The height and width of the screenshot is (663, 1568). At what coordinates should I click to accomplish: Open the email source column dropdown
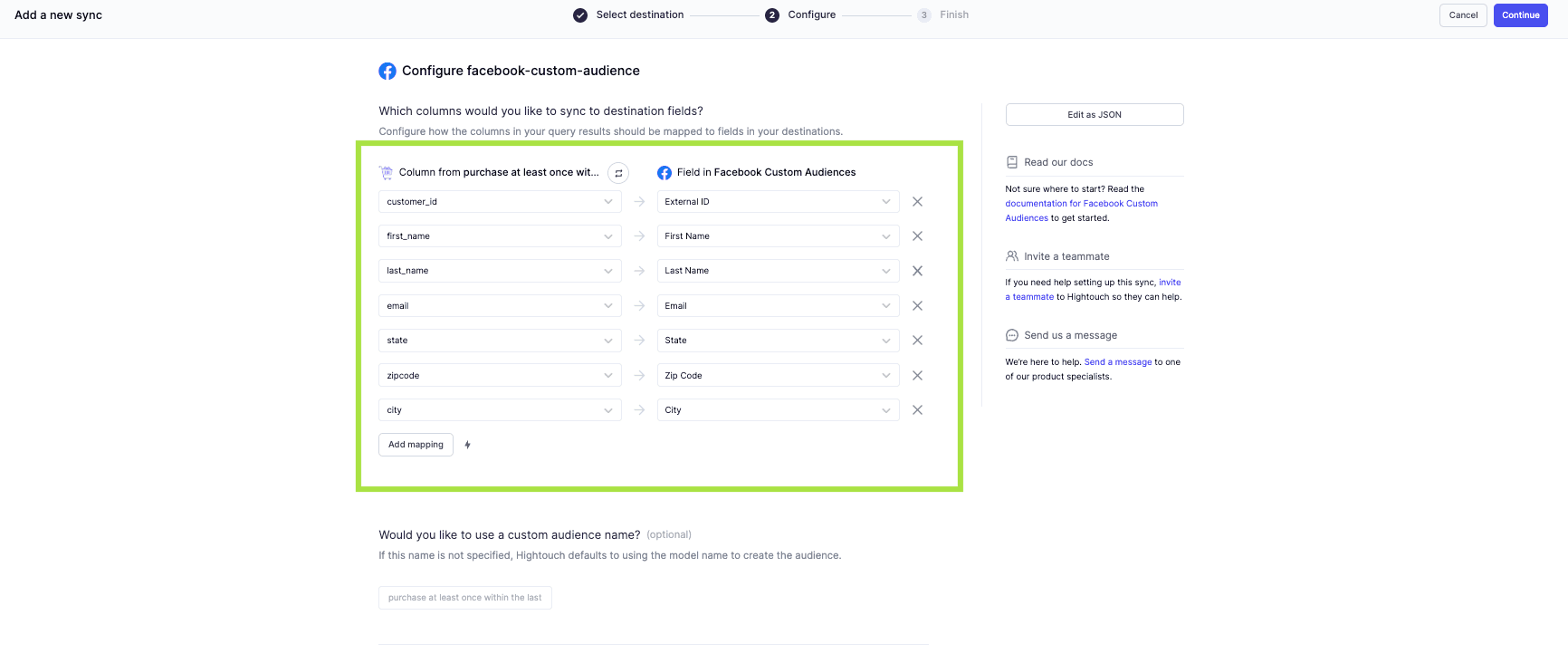pyautogui.click(x=499, y=306)
